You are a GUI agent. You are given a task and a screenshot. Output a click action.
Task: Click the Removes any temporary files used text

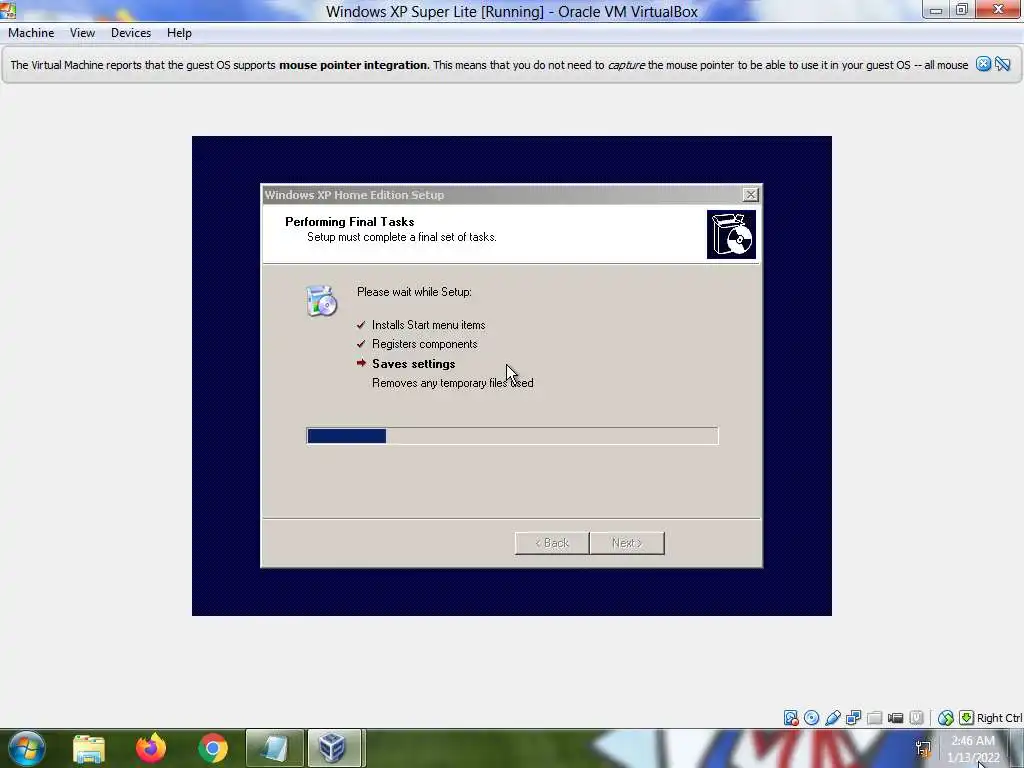tap(453, 383)
